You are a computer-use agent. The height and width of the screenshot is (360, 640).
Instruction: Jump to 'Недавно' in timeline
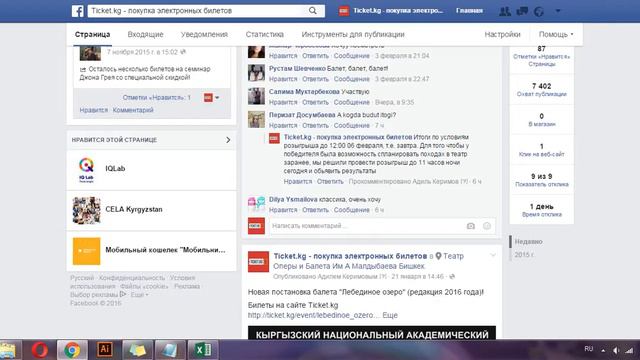pyautogui.click(x=528, y=242)
